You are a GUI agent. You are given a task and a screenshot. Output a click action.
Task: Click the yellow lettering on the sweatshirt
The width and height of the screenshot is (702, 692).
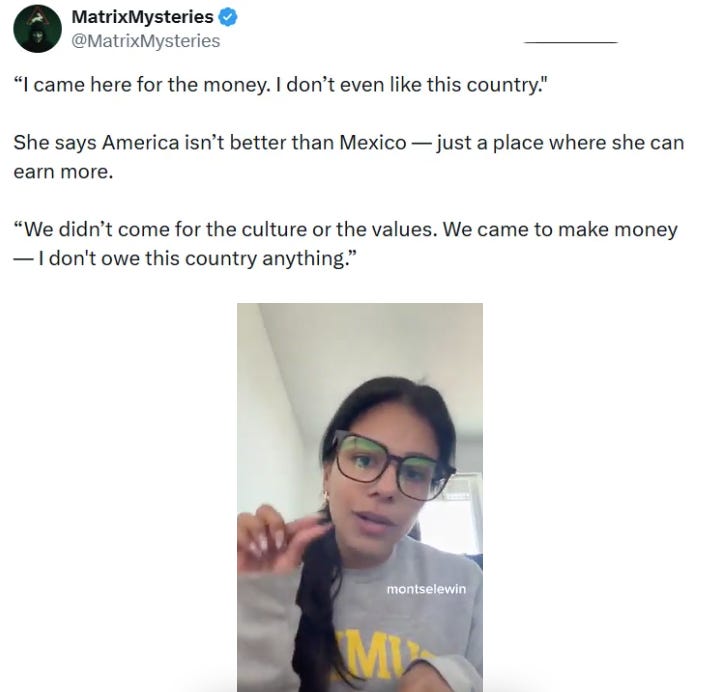click(381, 655)
